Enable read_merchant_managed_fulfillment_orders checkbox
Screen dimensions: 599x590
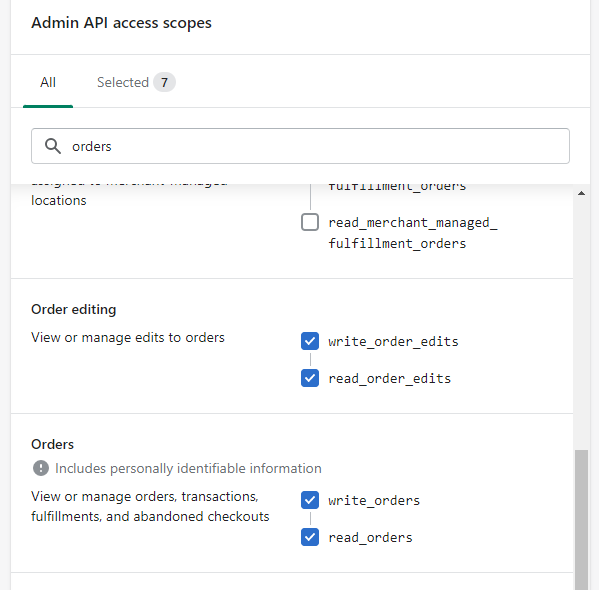pos(310,222)
